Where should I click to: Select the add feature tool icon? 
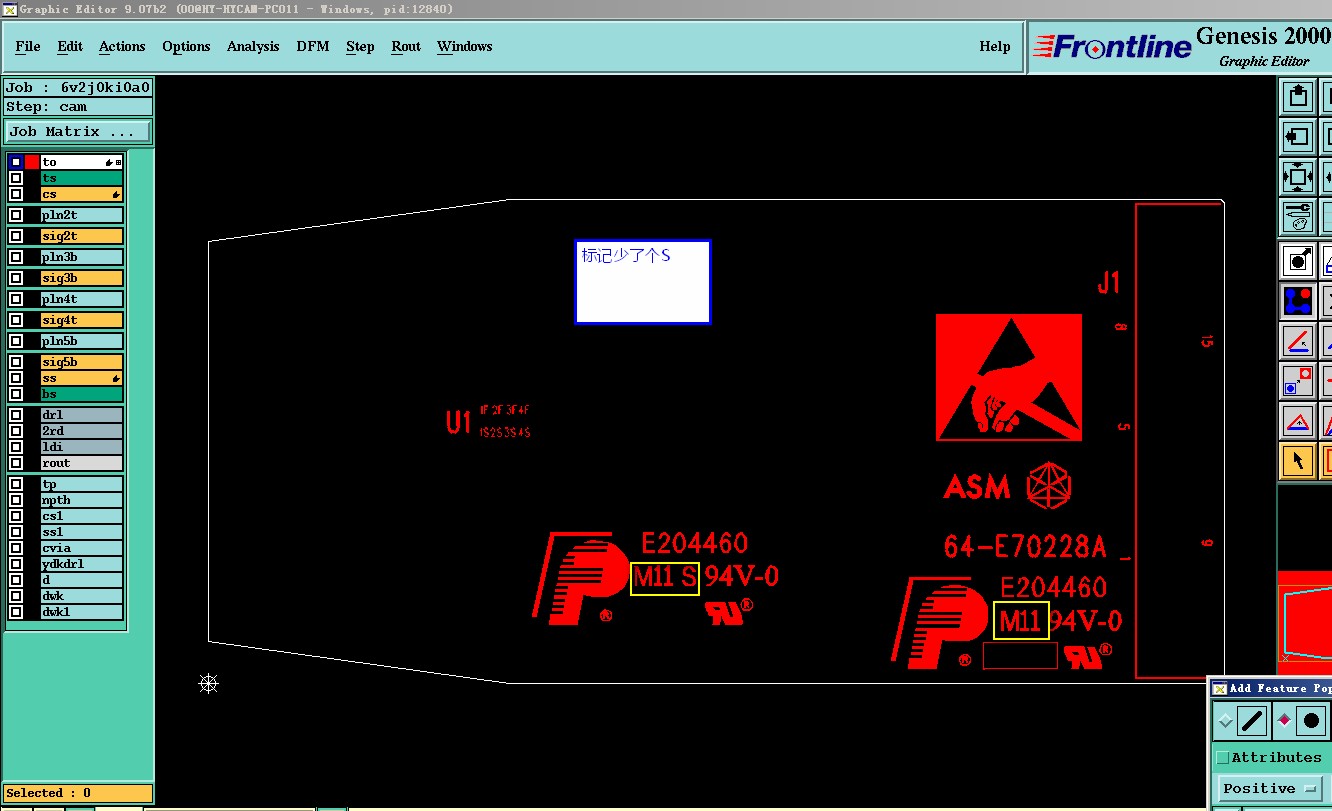pyautogui.click(x=1298, y=261)
